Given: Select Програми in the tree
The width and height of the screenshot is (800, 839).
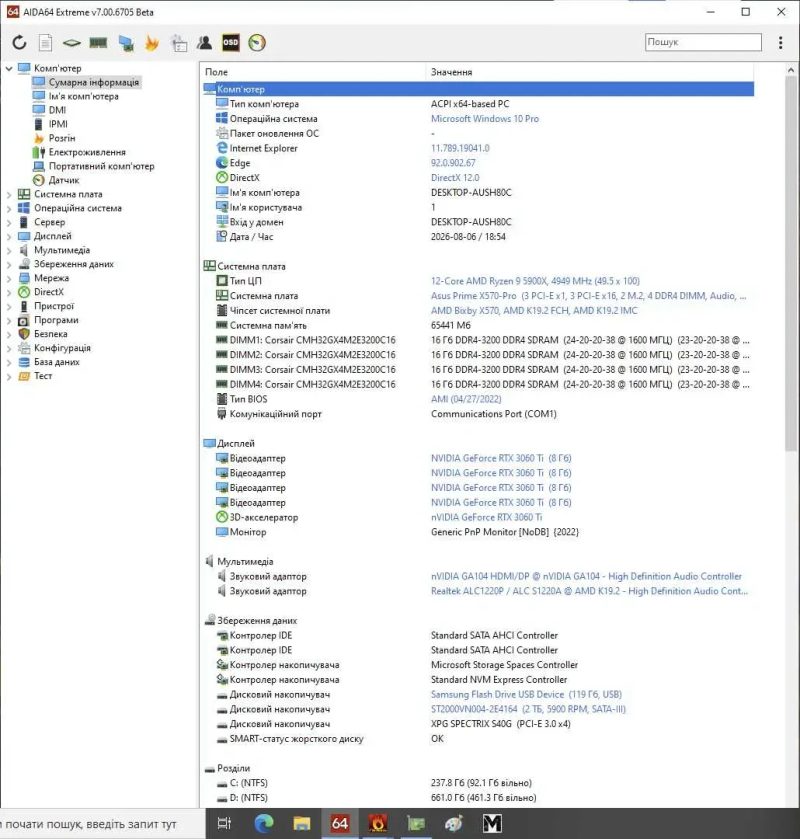Looking at the screenshot, I should click(56, 320).
